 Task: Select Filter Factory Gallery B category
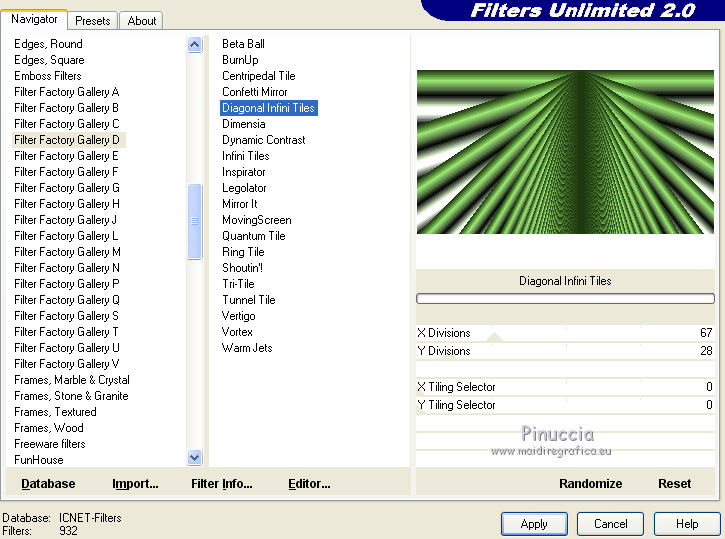coord(66,108)
